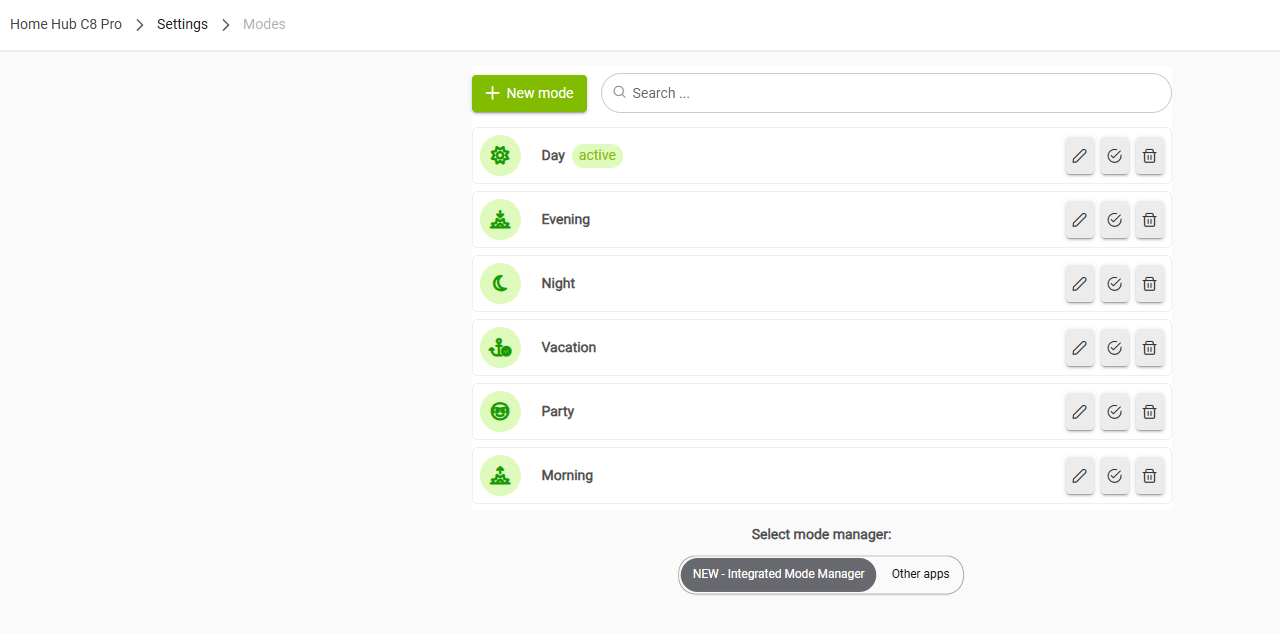Click the trash icon for Party mode
Image resolution: width=1280 pixels, height=634 pixels.
[1150, 412]
